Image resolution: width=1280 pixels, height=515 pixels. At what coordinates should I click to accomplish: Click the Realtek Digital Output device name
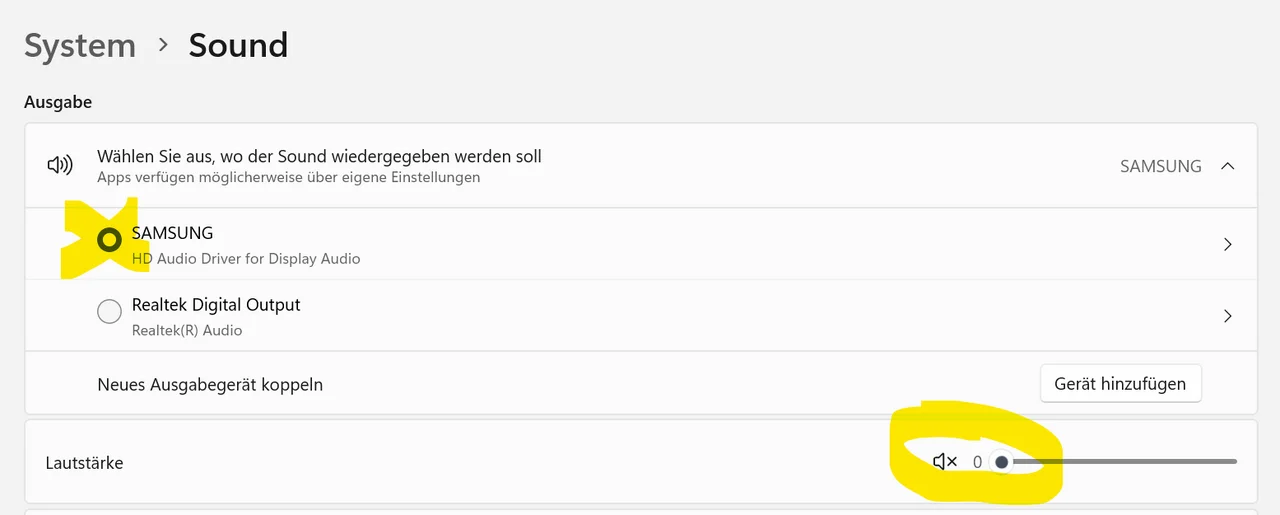[x=216, y=305]
